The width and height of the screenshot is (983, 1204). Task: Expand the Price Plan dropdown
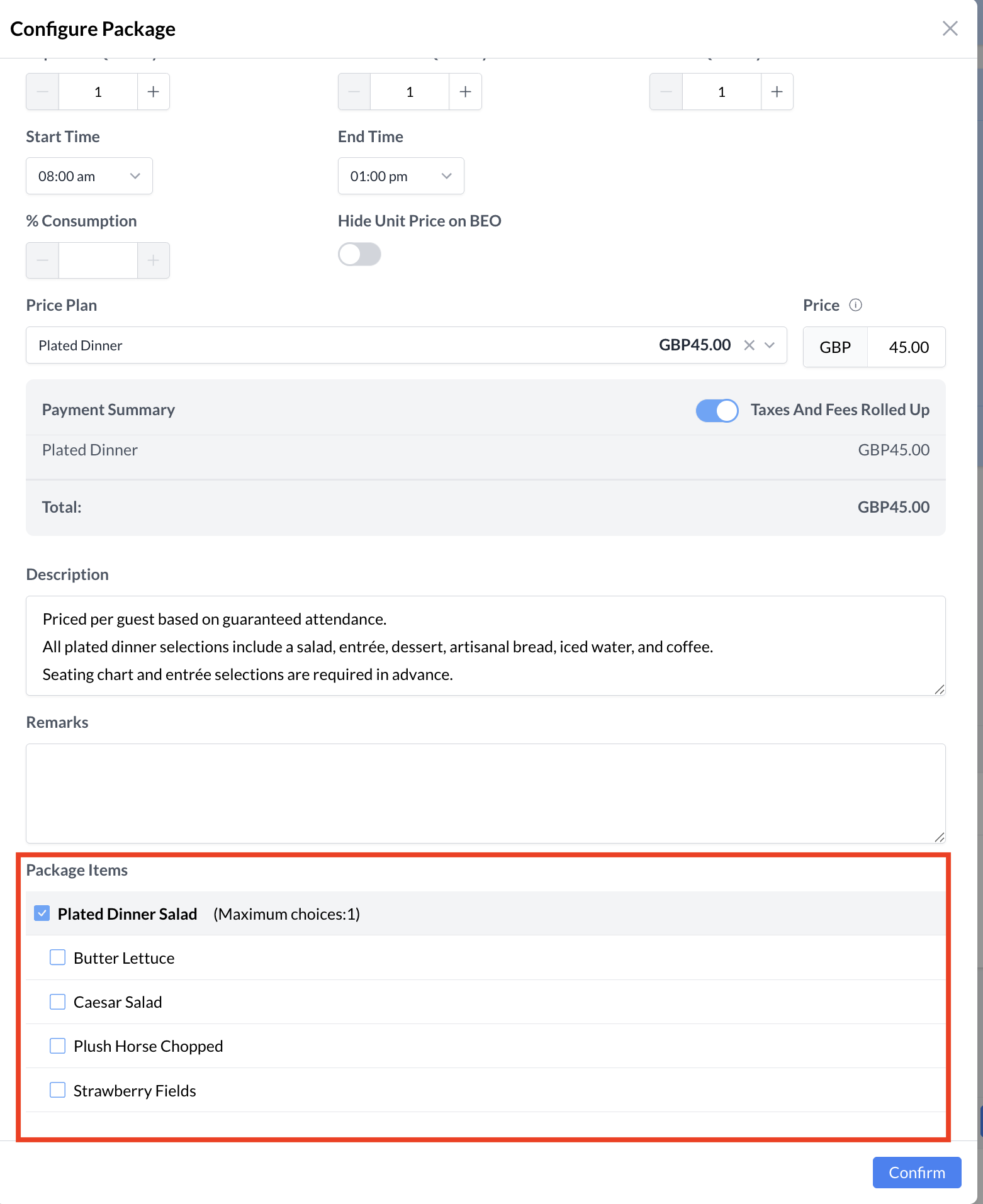(x=769, y=345)
